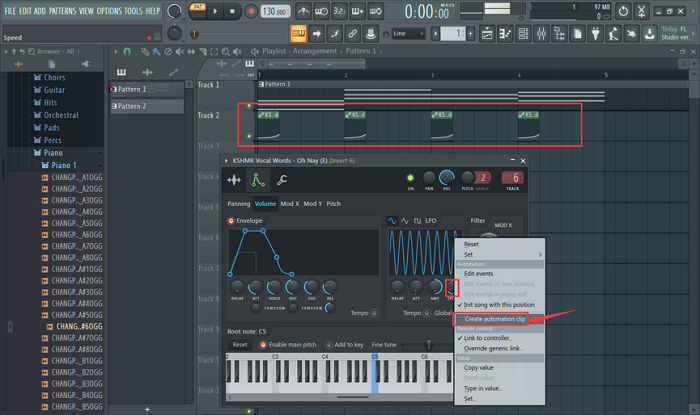The width and height of the screenshot is (700, 415).
Task: Toggle Enable main pitch option
Action: [x=288, y=344]
